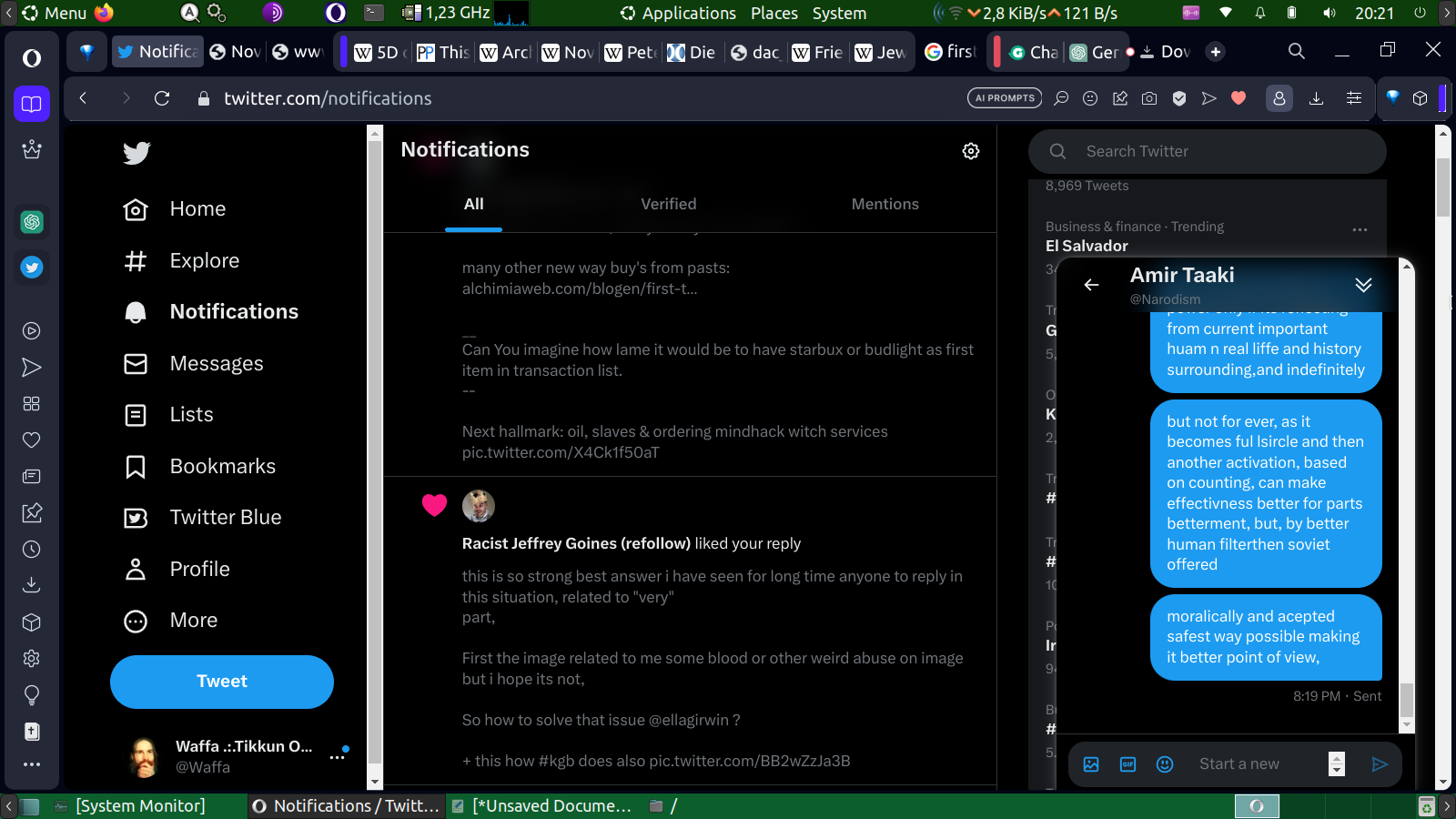
Task: Open El Salvador trend more options
Action: pyautogui.click(x=1360, y=229)
